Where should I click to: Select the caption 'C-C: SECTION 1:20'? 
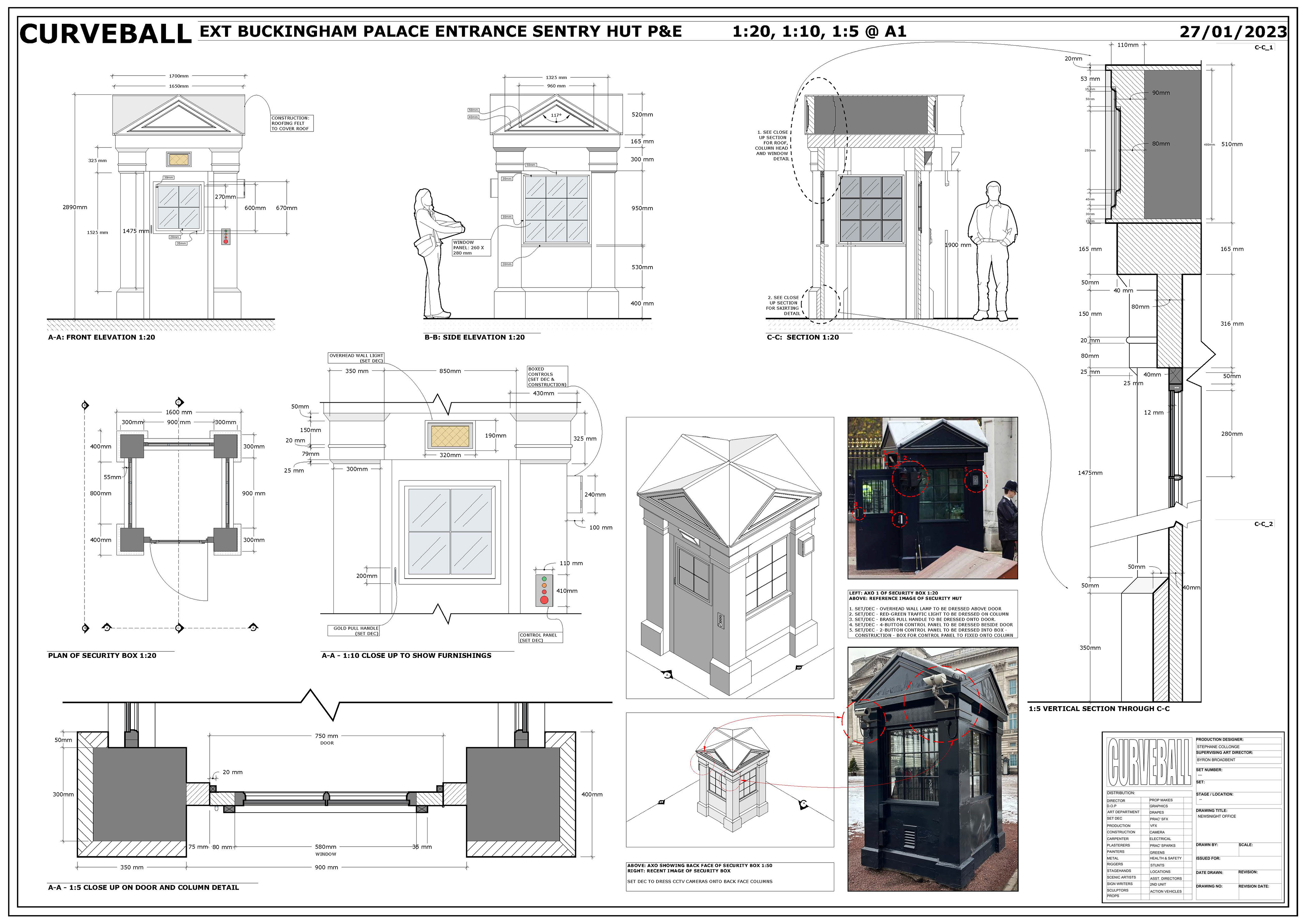(803, 337)
